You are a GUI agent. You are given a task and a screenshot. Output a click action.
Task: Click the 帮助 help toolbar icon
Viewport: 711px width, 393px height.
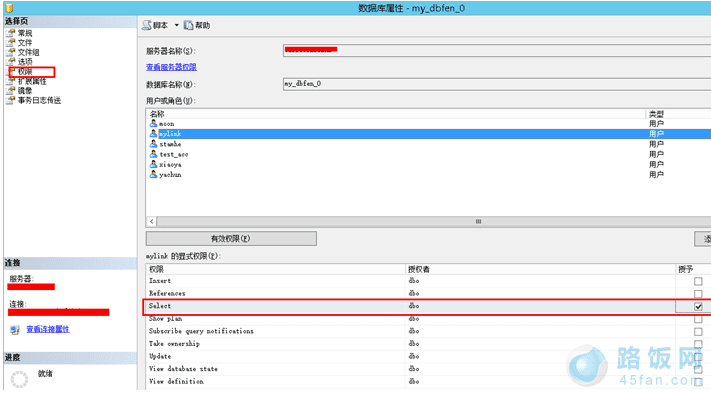click(188, 25)
